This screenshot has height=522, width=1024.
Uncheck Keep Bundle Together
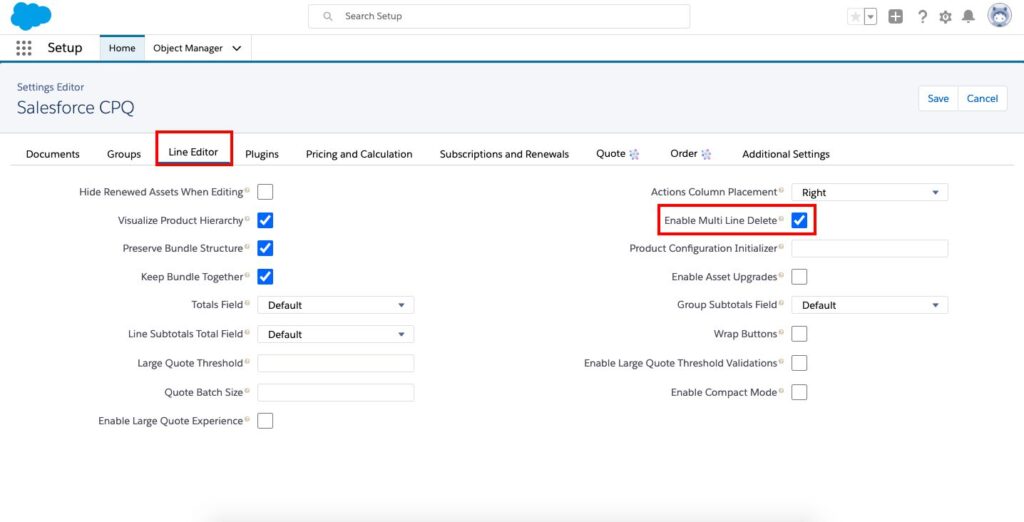coord(265,276)
